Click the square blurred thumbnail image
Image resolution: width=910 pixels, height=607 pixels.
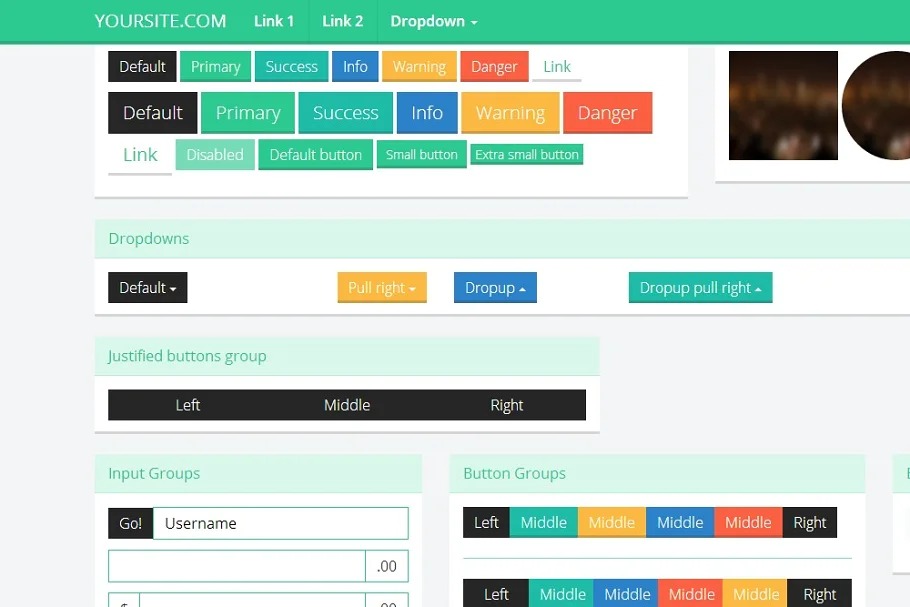coord(782,105)
